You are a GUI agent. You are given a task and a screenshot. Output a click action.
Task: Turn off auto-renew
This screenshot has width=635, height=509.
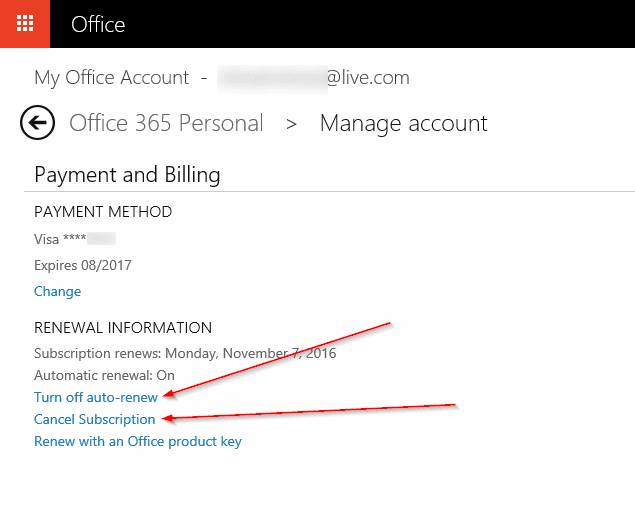point(96,397)
